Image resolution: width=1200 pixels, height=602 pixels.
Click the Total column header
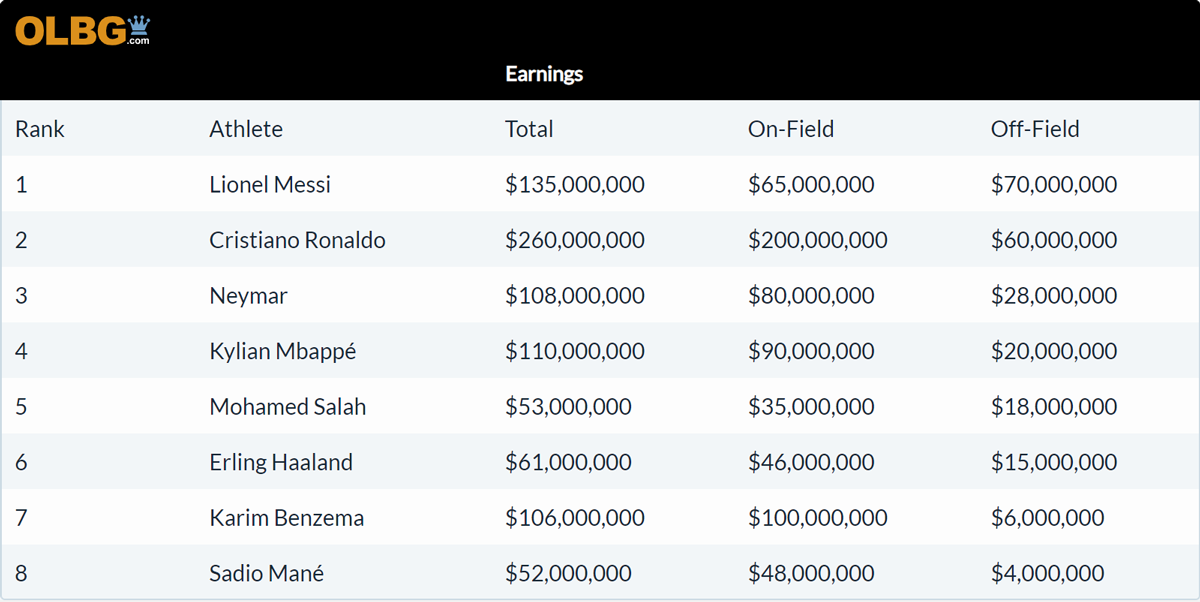coord(529,129)
